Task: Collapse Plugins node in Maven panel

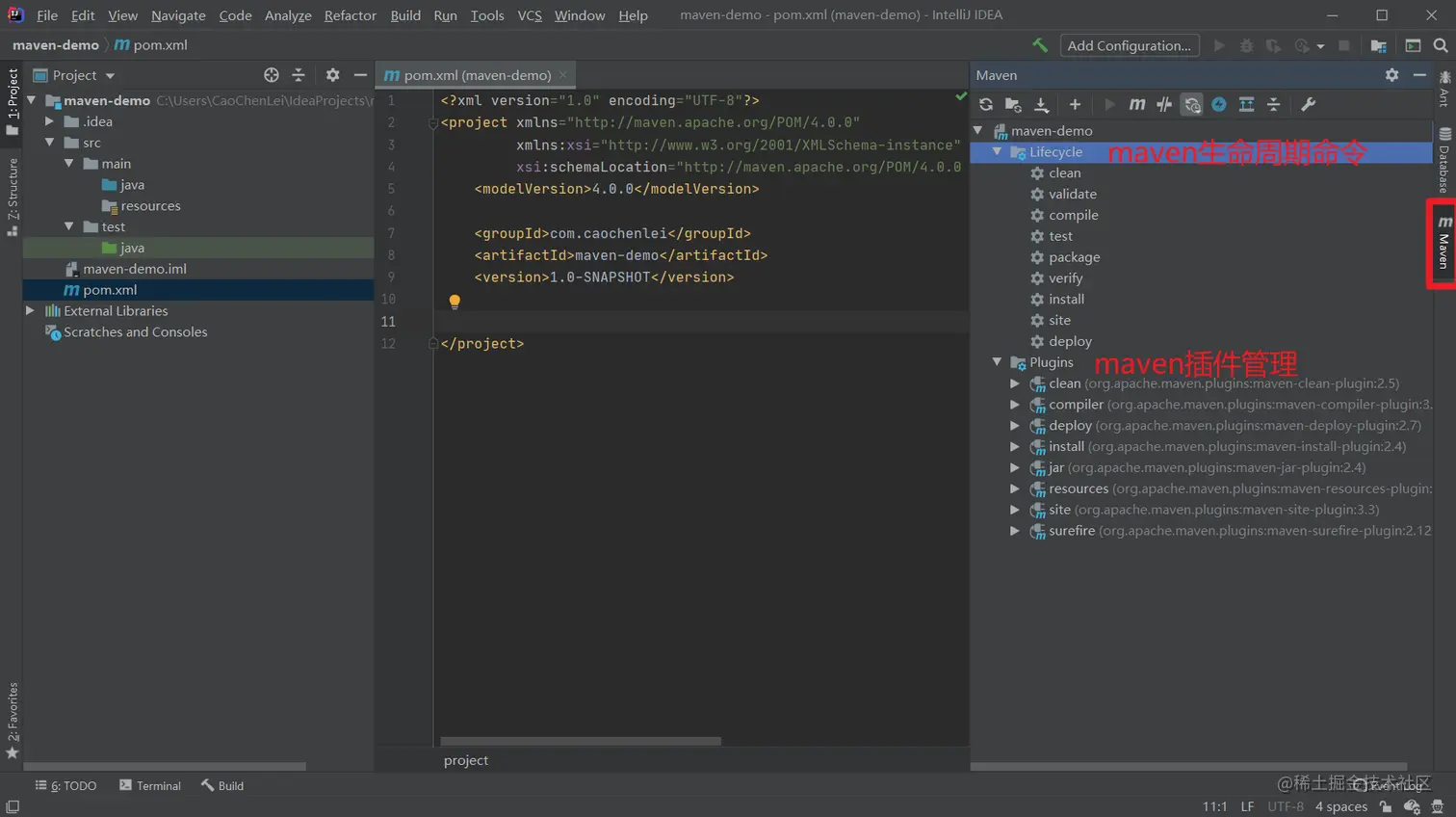Action: coord(998,362)
